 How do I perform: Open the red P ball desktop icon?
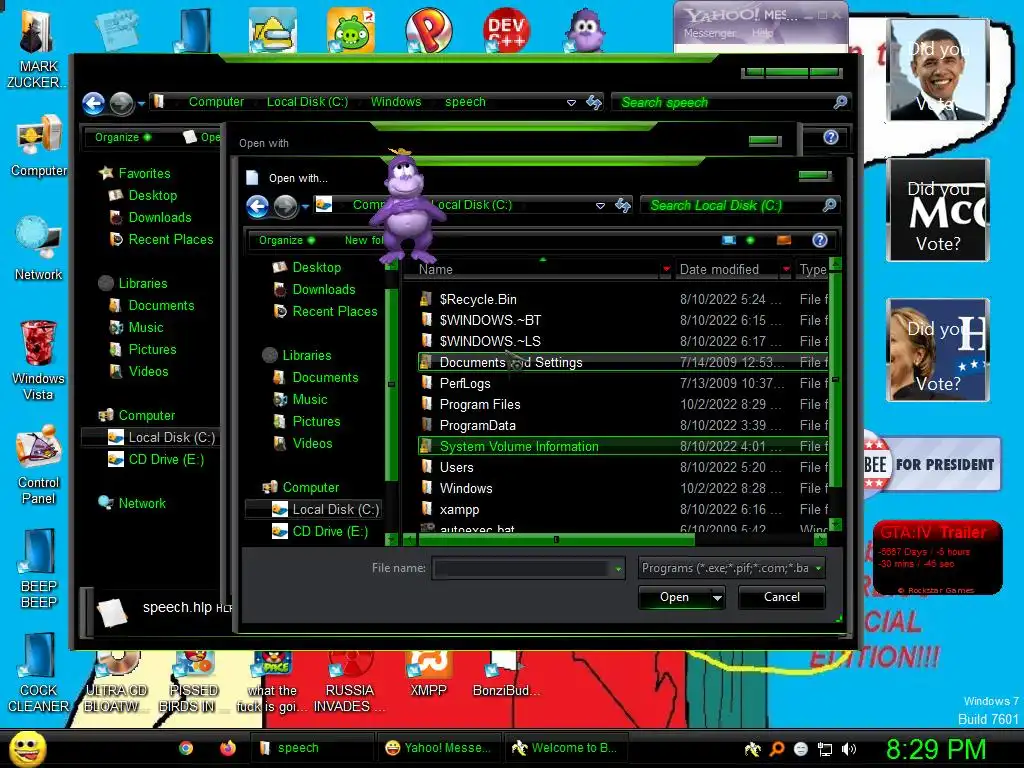[428, 30]
